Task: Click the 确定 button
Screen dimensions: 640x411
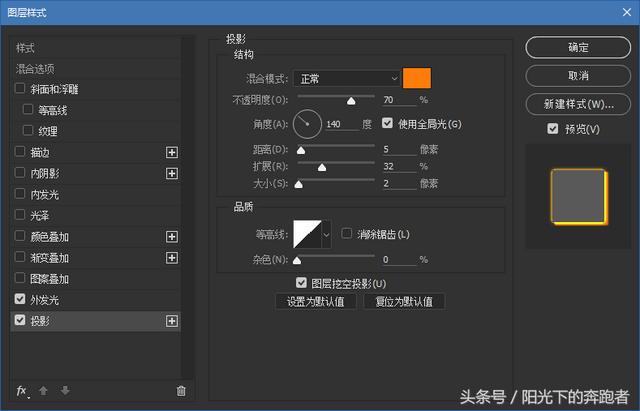Action: click(x=578, y=47)
